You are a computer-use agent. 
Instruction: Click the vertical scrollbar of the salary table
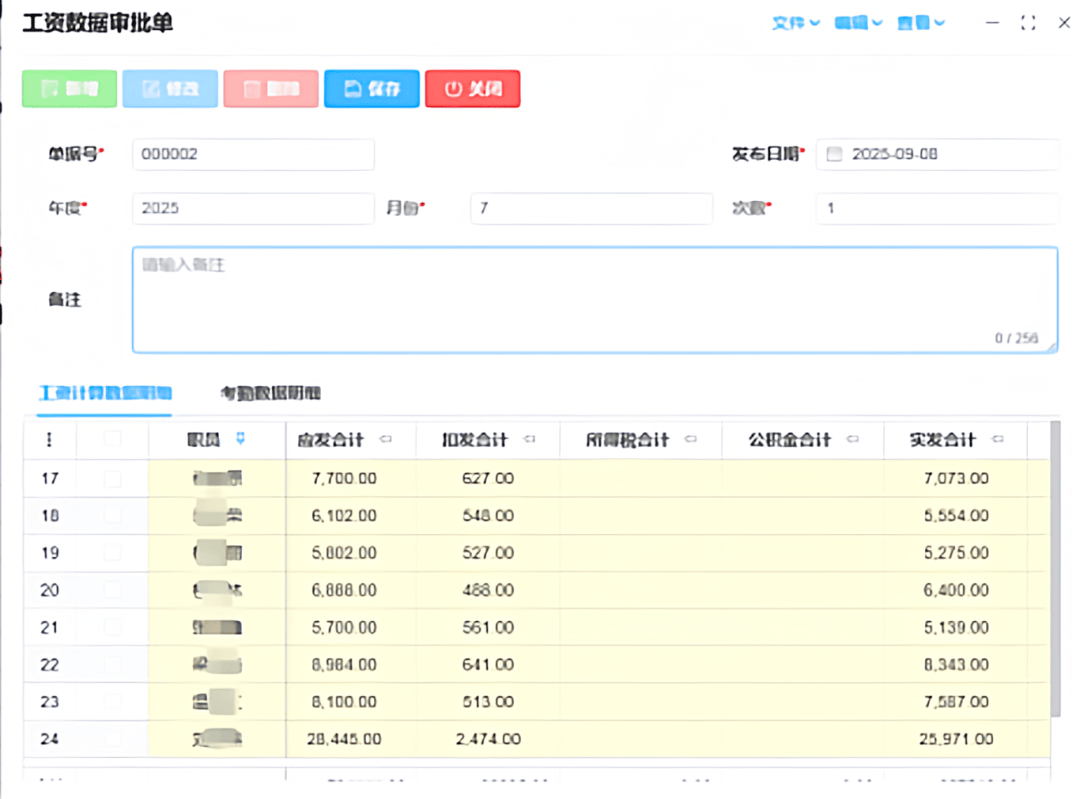[1055, 569]
